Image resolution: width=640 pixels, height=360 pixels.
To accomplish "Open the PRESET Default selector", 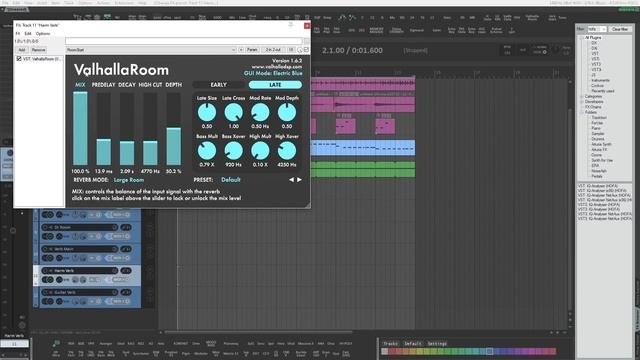I will click(231, 180).
